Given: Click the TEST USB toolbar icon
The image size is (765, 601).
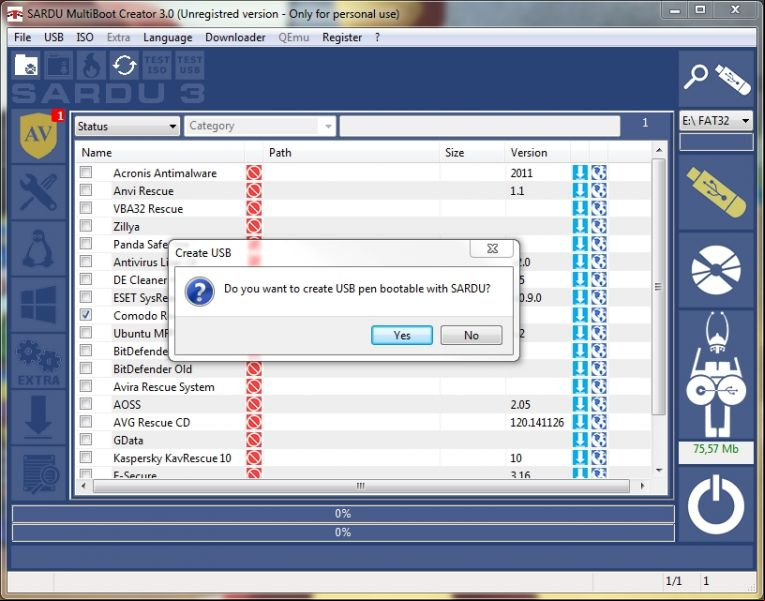Looking at the screenshot, I should pyautogui.click(x=190, y=65).
